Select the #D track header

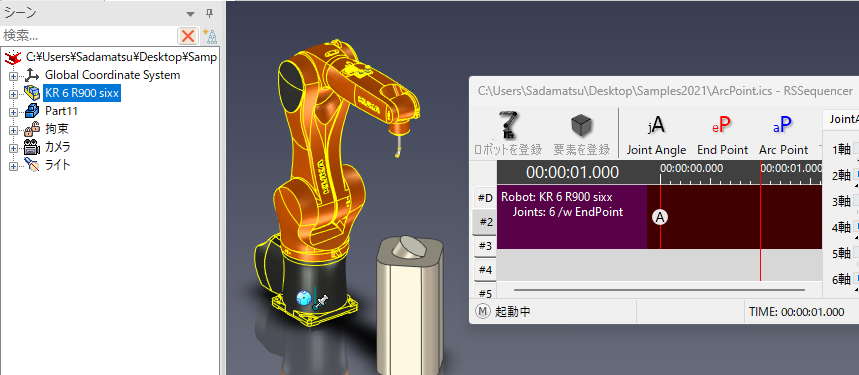pyautogui.click(x=484, y=197)
